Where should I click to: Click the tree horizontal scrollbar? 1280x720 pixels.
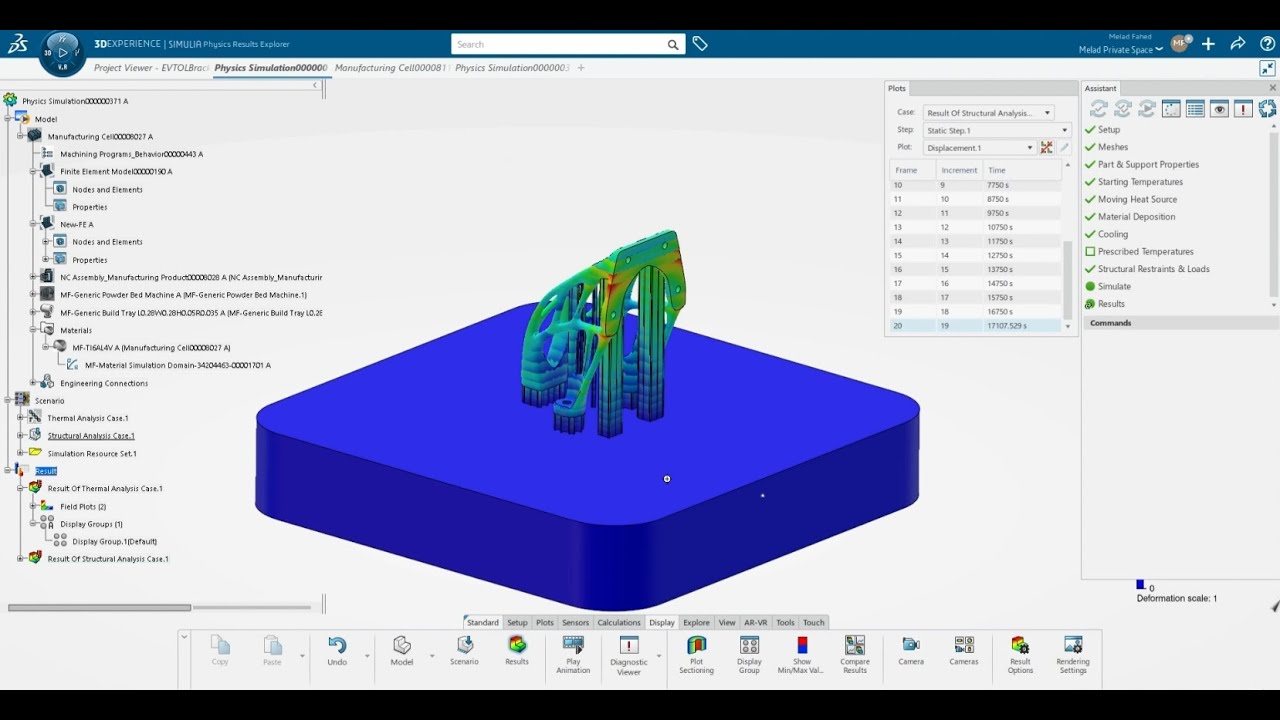100,607
